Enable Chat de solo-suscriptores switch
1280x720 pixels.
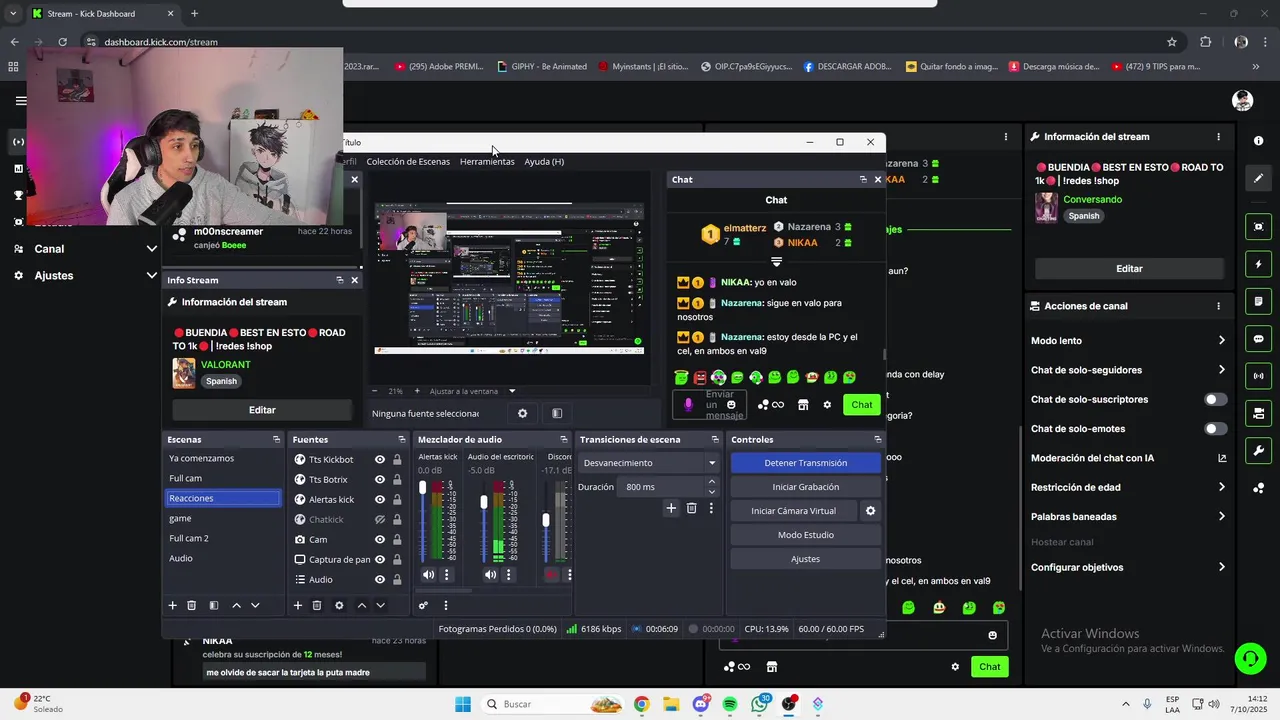[1215, 400]
